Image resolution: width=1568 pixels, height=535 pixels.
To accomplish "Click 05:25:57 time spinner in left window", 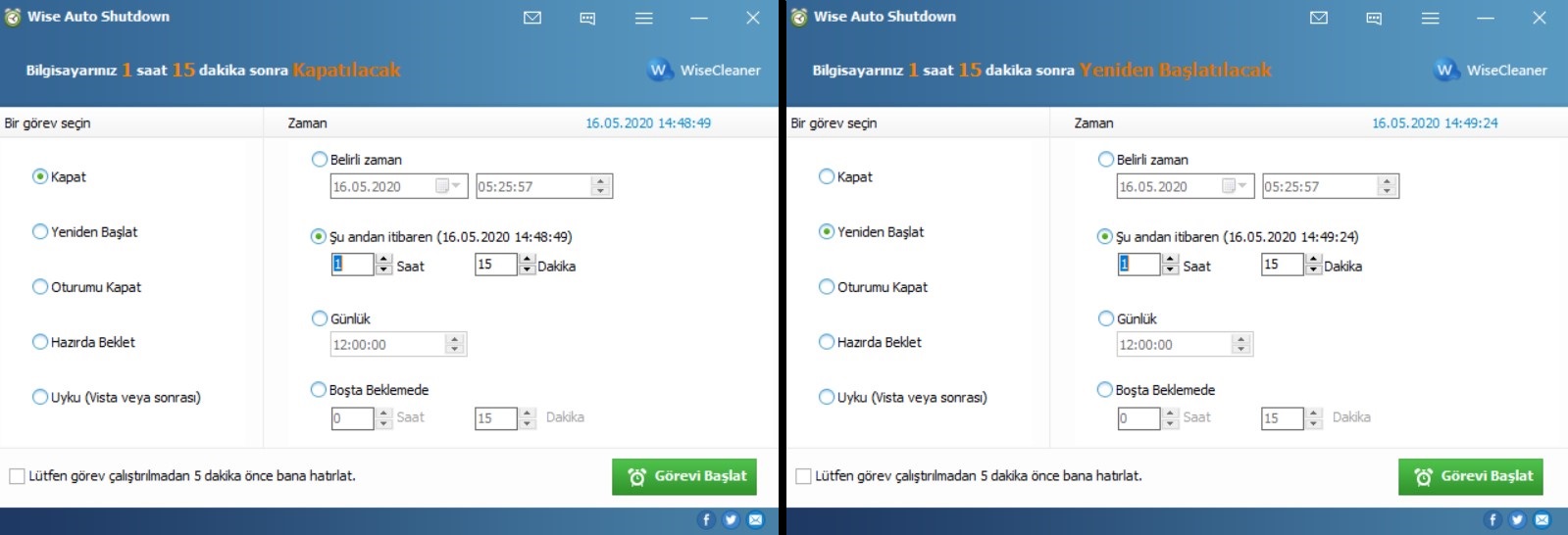I will pos(601,185).
